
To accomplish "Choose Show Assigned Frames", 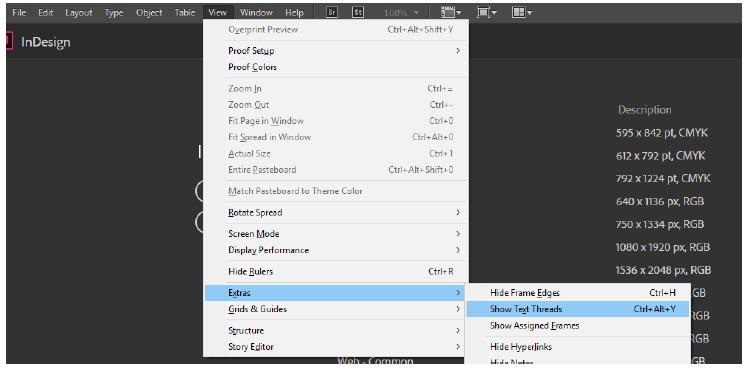I will pyautogui.click(x=578, y=326).
